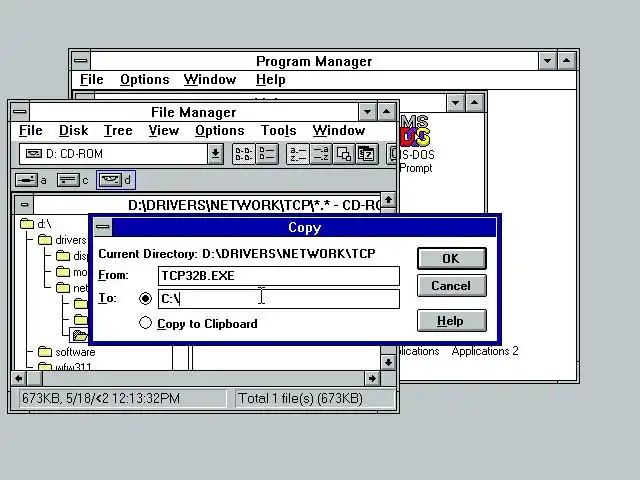640x480 pixels.
Task: Click left arrow of horizontal scrollbar
Action: tap(18, 379)
